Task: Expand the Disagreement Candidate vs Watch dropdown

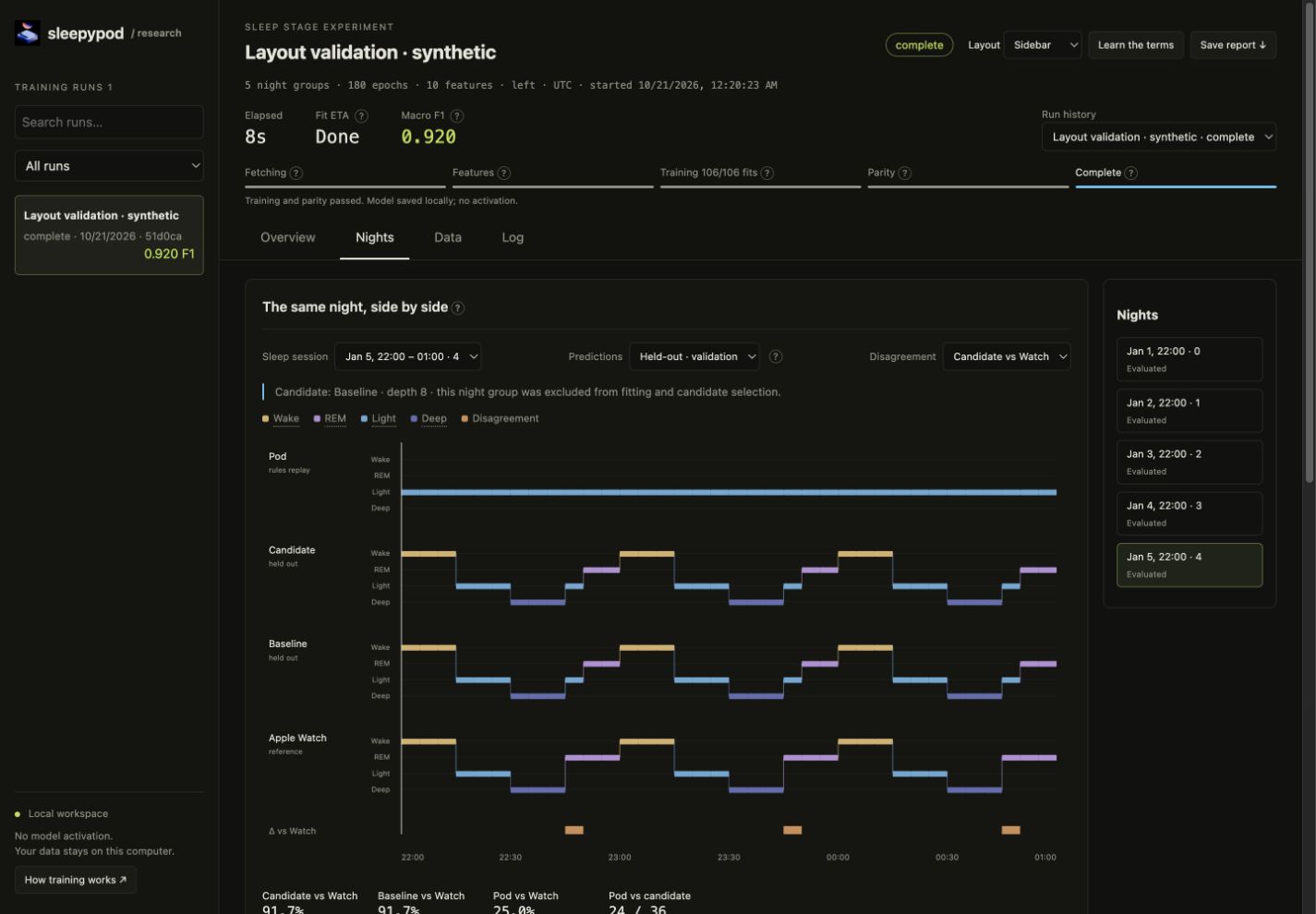Action: click(1007, 356)
